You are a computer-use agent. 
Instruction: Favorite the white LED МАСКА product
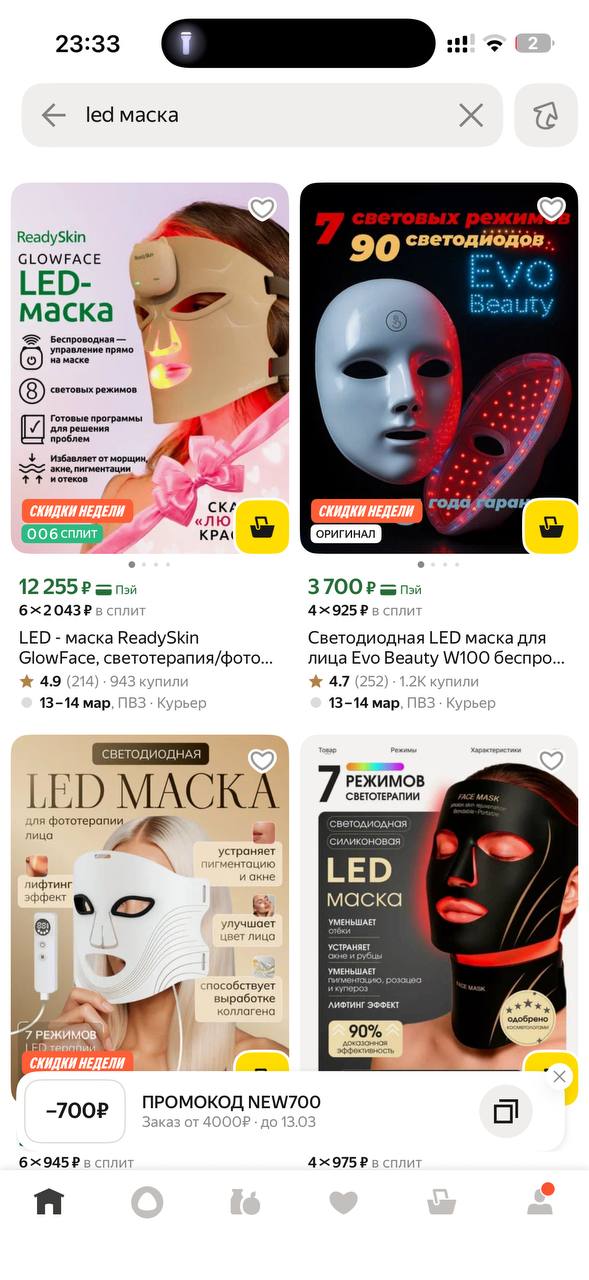click(x=262, y=761)
